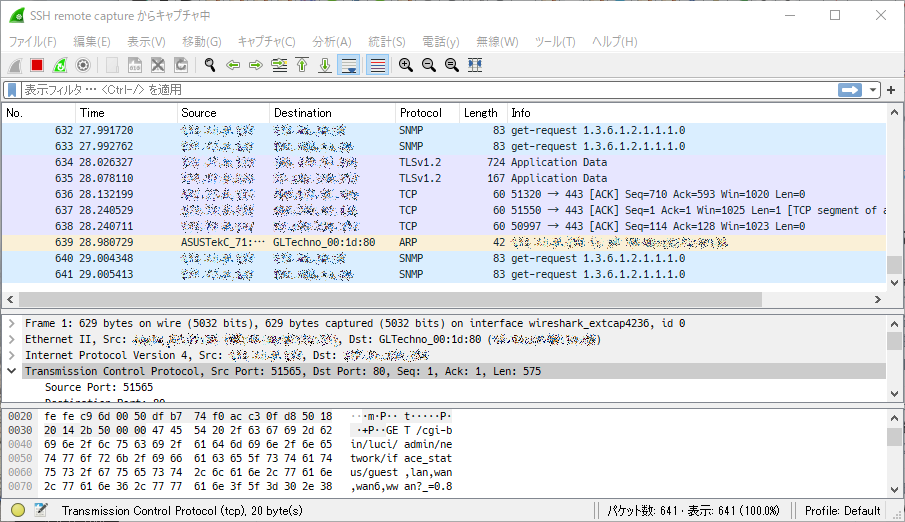The height and width of the screenshot is (522, 905).
Task: Sort packets by No. column header
Action: pos(38,113)
